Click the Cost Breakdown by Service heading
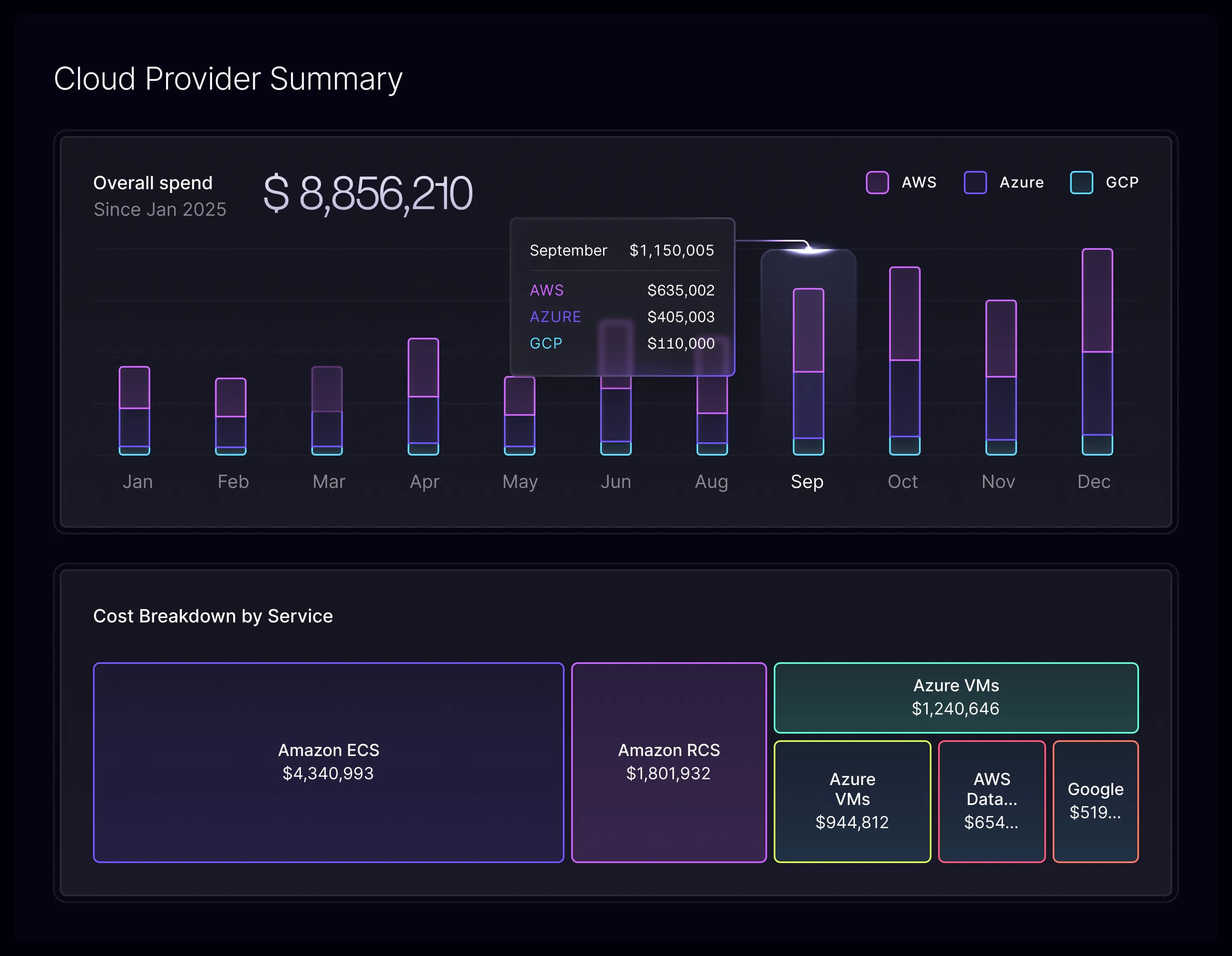The width and height of the screenshot is (1232, 956). coord(213,616)
